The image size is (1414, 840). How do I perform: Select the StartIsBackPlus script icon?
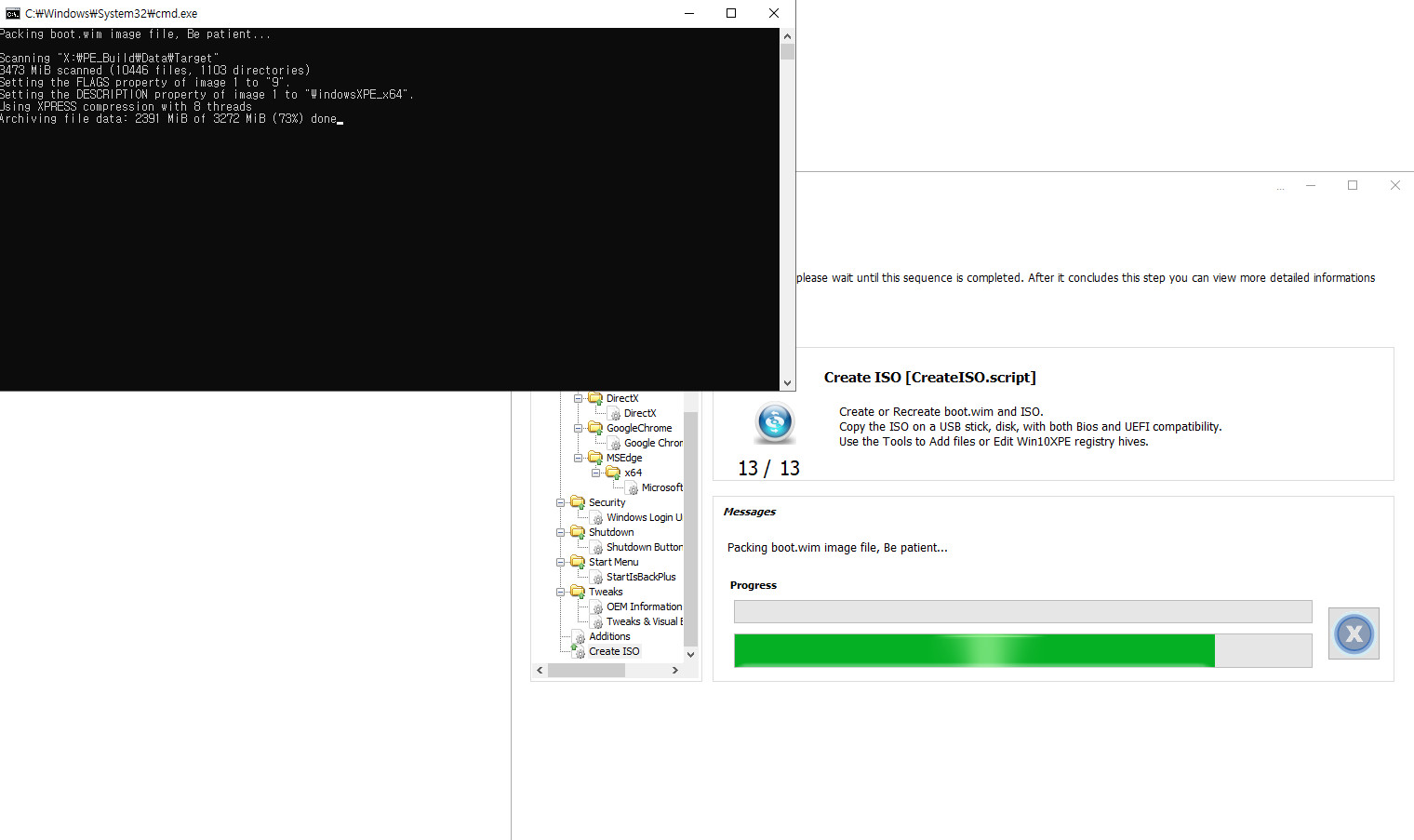(x=597, y=578)
